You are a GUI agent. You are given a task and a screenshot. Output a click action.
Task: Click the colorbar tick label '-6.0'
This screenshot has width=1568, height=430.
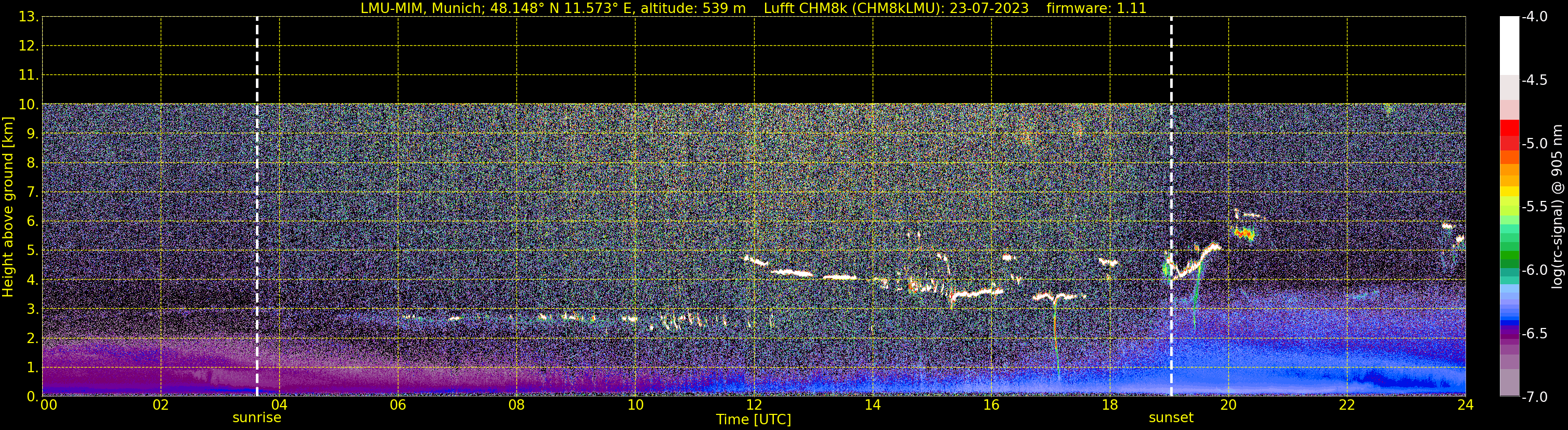pyautogui.click(x=1534, y=270)
